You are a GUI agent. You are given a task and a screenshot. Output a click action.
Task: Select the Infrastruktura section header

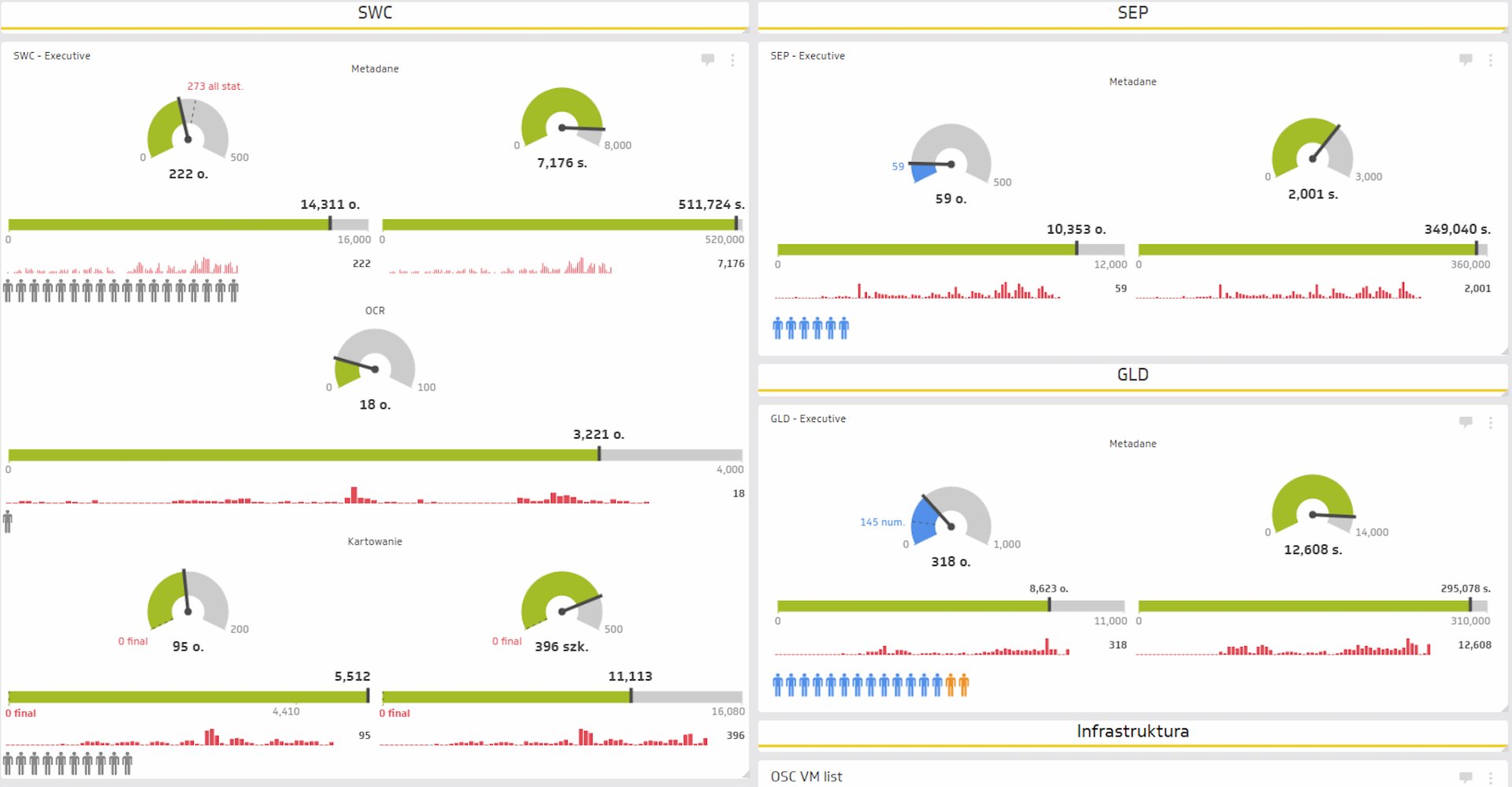point(1132,731)
